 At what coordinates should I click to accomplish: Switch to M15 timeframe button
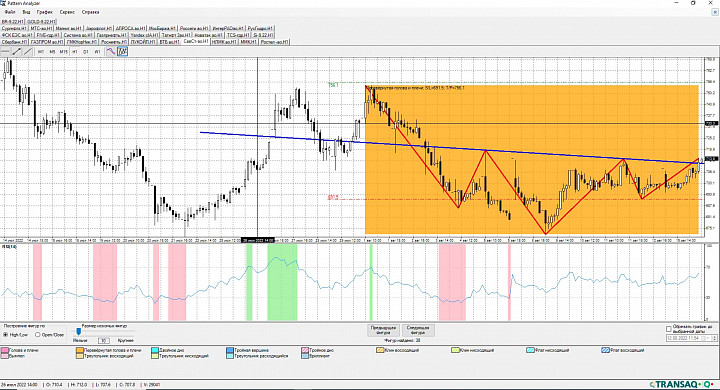coord(63,52)
